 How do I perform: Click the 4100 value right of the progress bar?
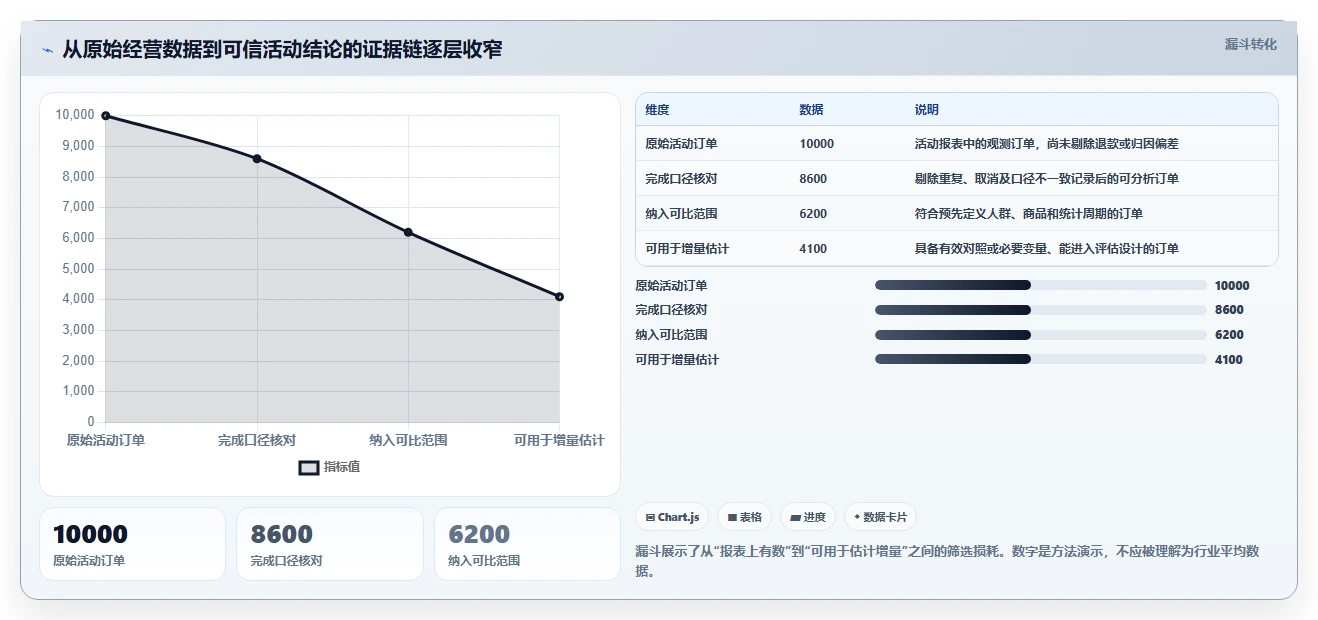point(1229,360)
